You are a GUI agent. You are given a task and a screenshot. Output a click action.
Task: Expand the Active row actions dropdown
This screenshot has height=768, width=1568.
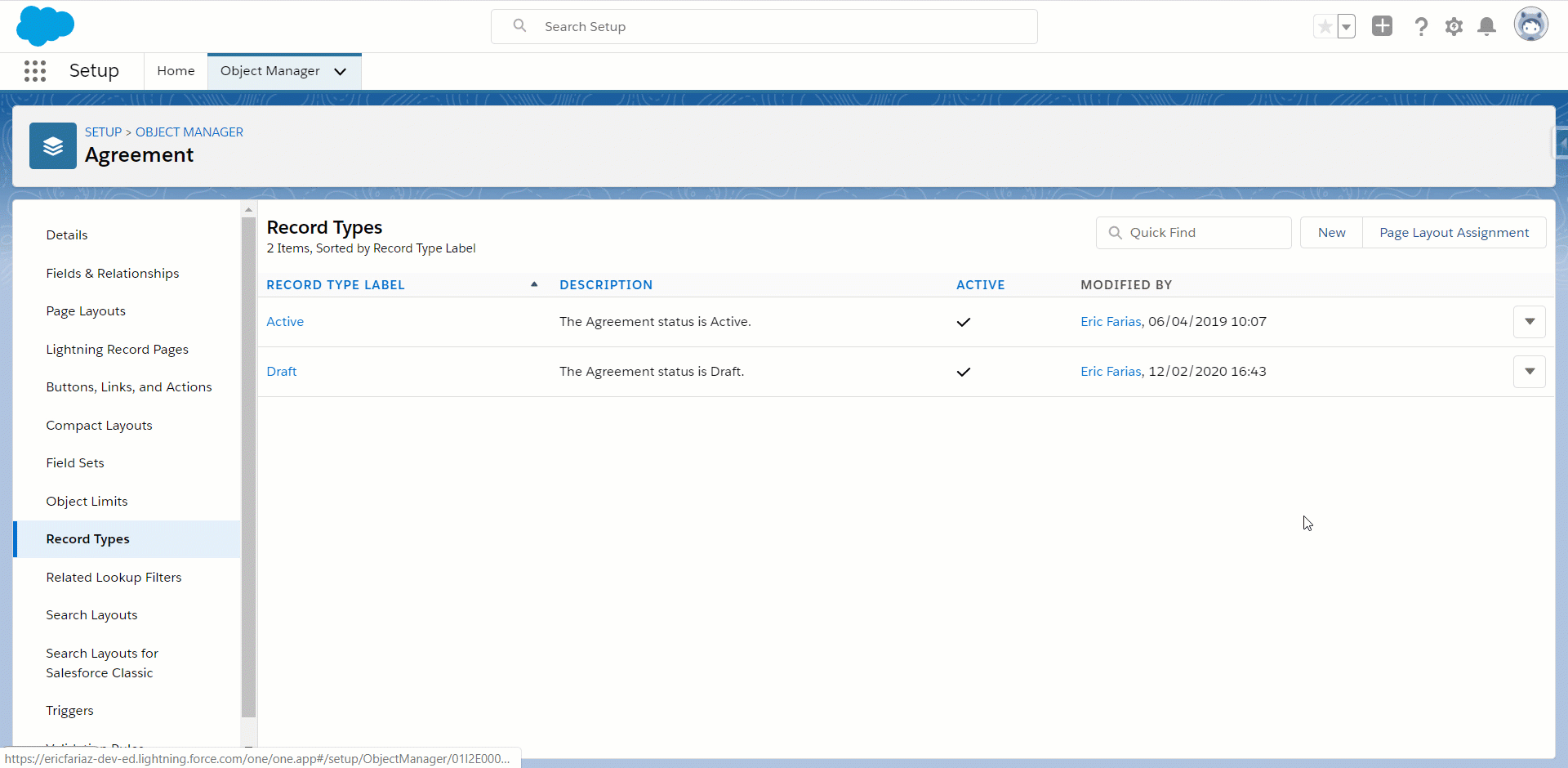tap(1529, 322)
